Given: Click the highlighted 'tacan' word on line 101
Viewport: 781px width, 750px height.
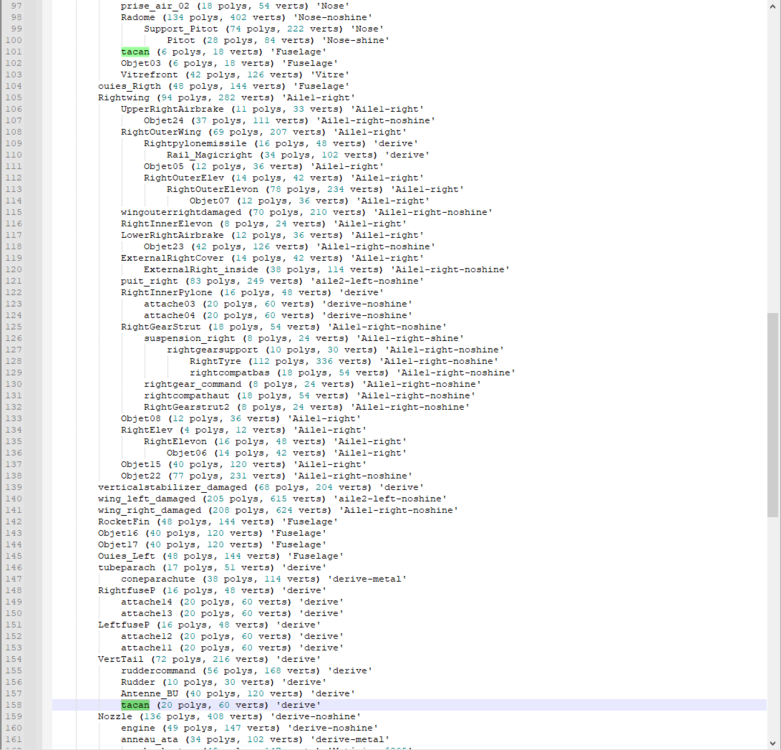Looking at the screenshot, I should (135, 52).
